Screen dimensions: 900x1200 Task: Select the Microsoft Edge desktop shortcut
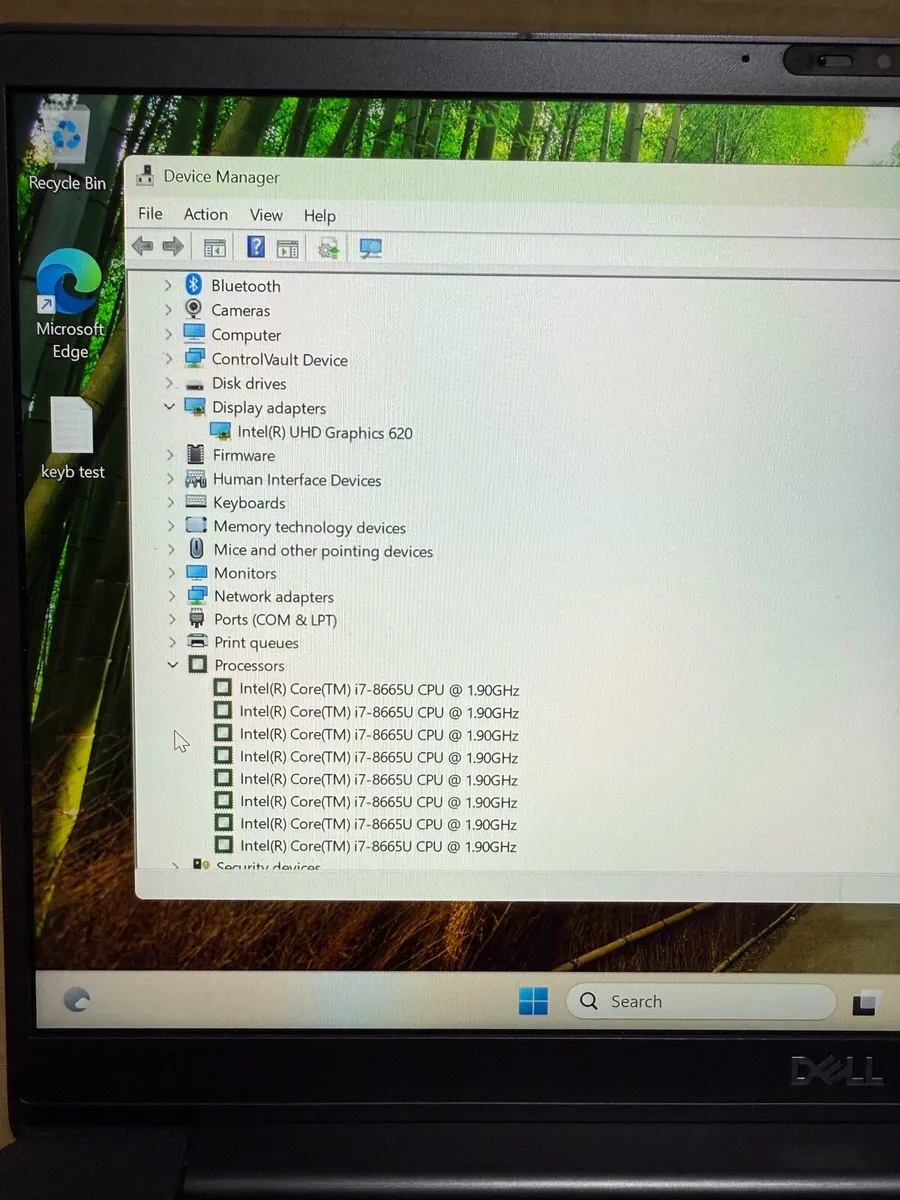pos(70,303)
